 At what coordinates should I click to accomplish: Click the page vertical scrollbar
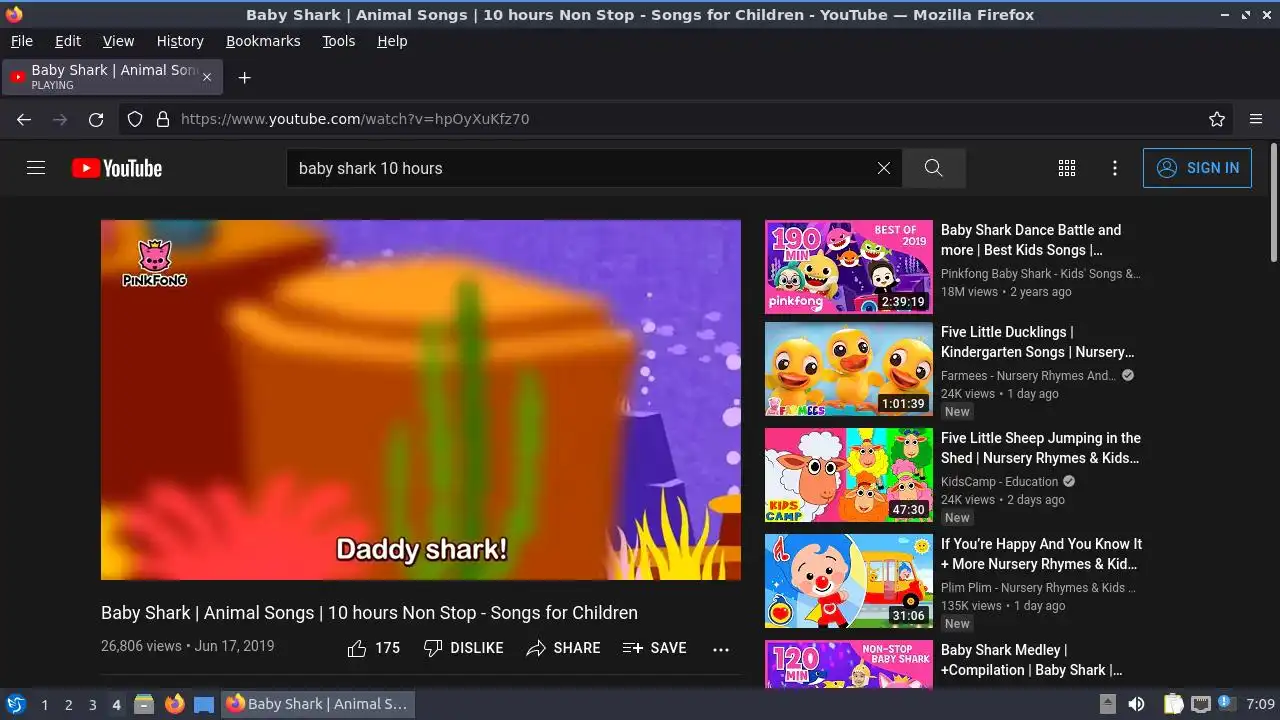[1273, 203]
